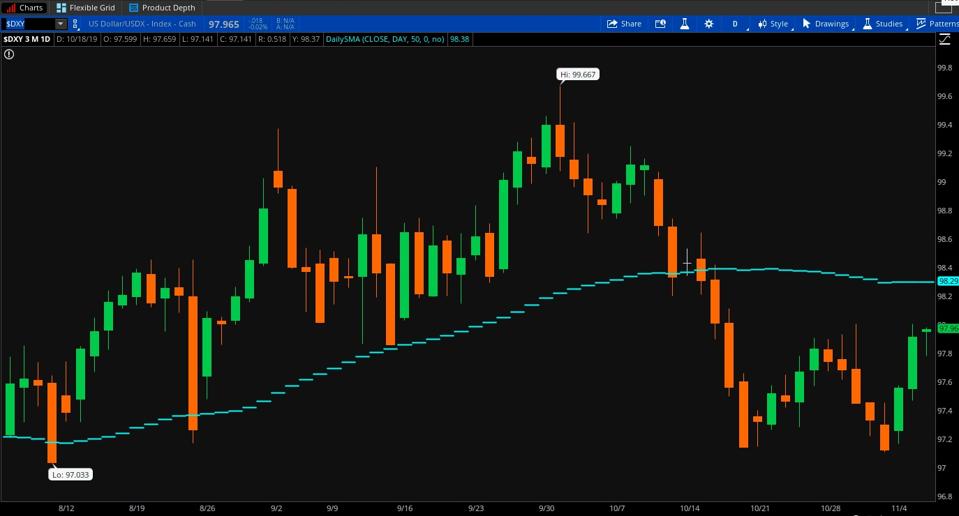
Task: Click the 8/12 date axis label
Action: (66, 508)
